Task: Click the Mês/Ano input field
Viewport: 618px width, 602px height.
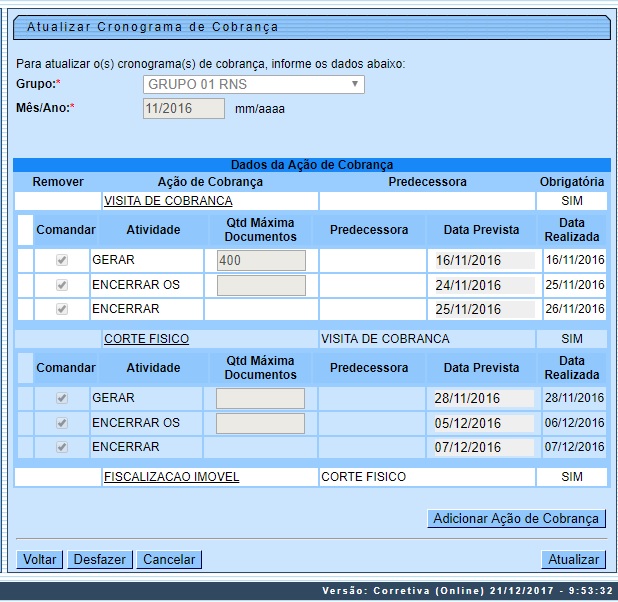Action: click(x=185, y=108)
